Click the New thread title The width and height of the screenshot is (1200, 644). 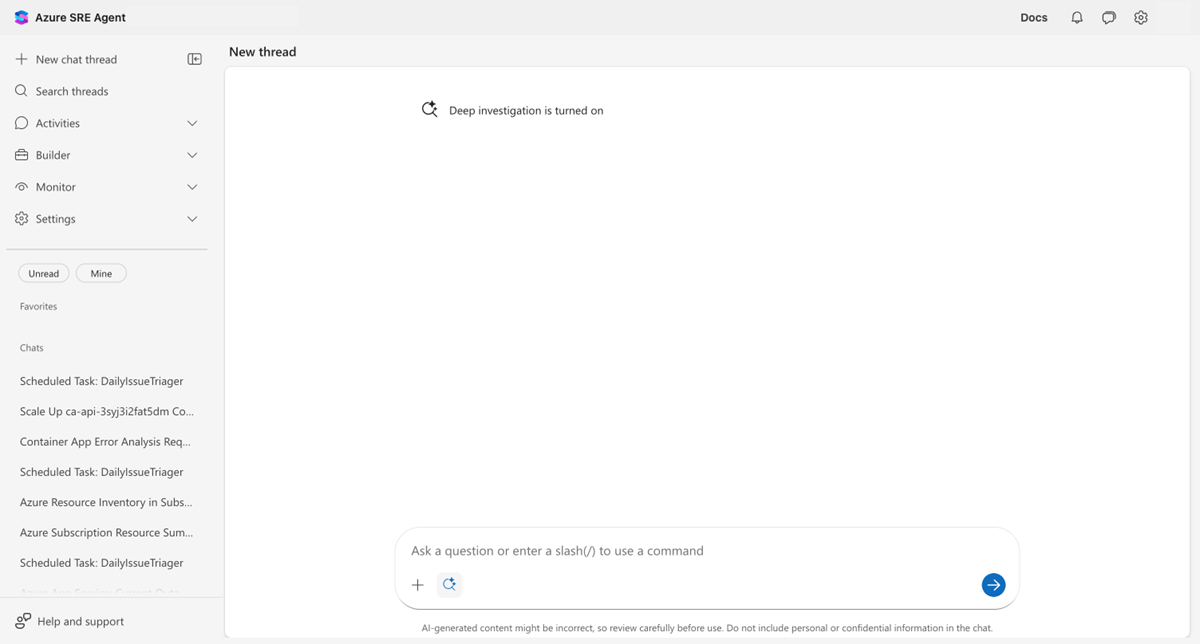(263, 52)
